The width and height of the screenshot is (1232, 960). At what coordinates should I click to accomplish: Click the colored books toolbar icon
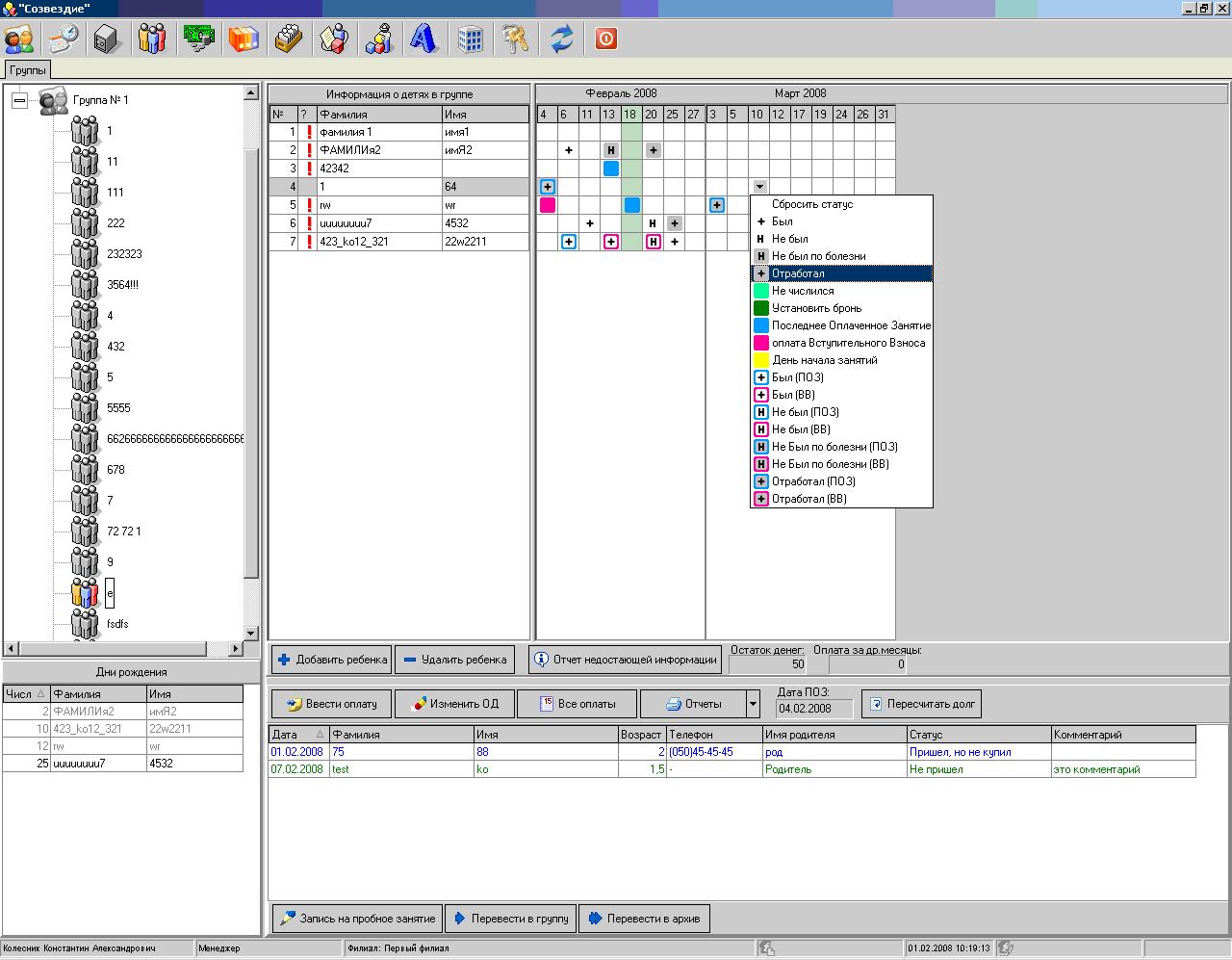pyautogui.click(x=244, y=39)
